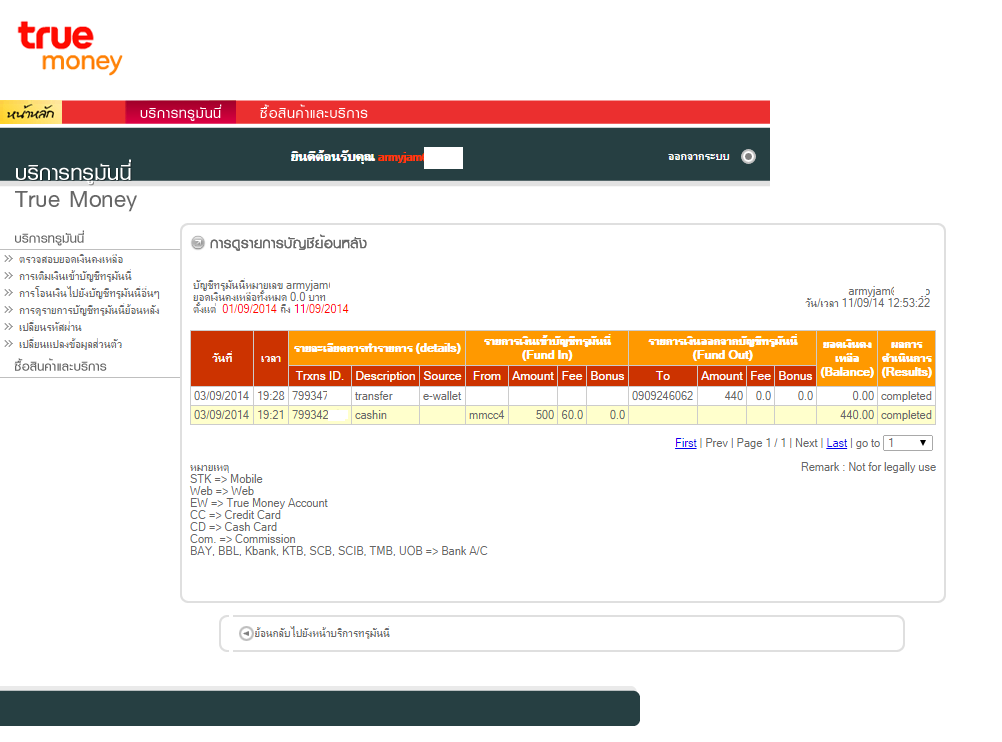Open the หน้าหลัก home tab
The image size is (1002, 742).
coord(31,112)
